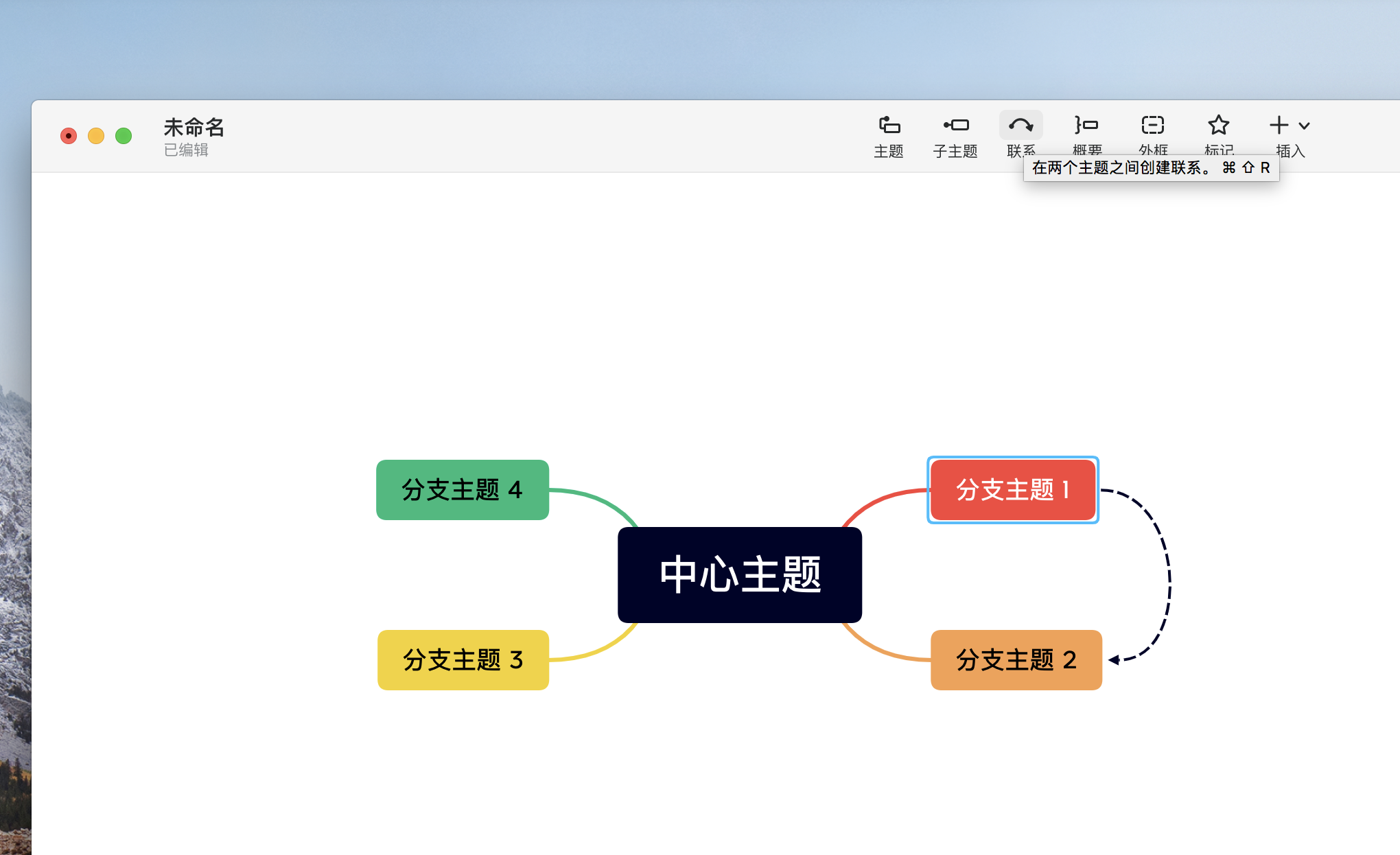The height and width of the screenshot is (855, 1400).
Task: Click the 外框 (Boundary) toolbar icon
Action: [1152, 126]
